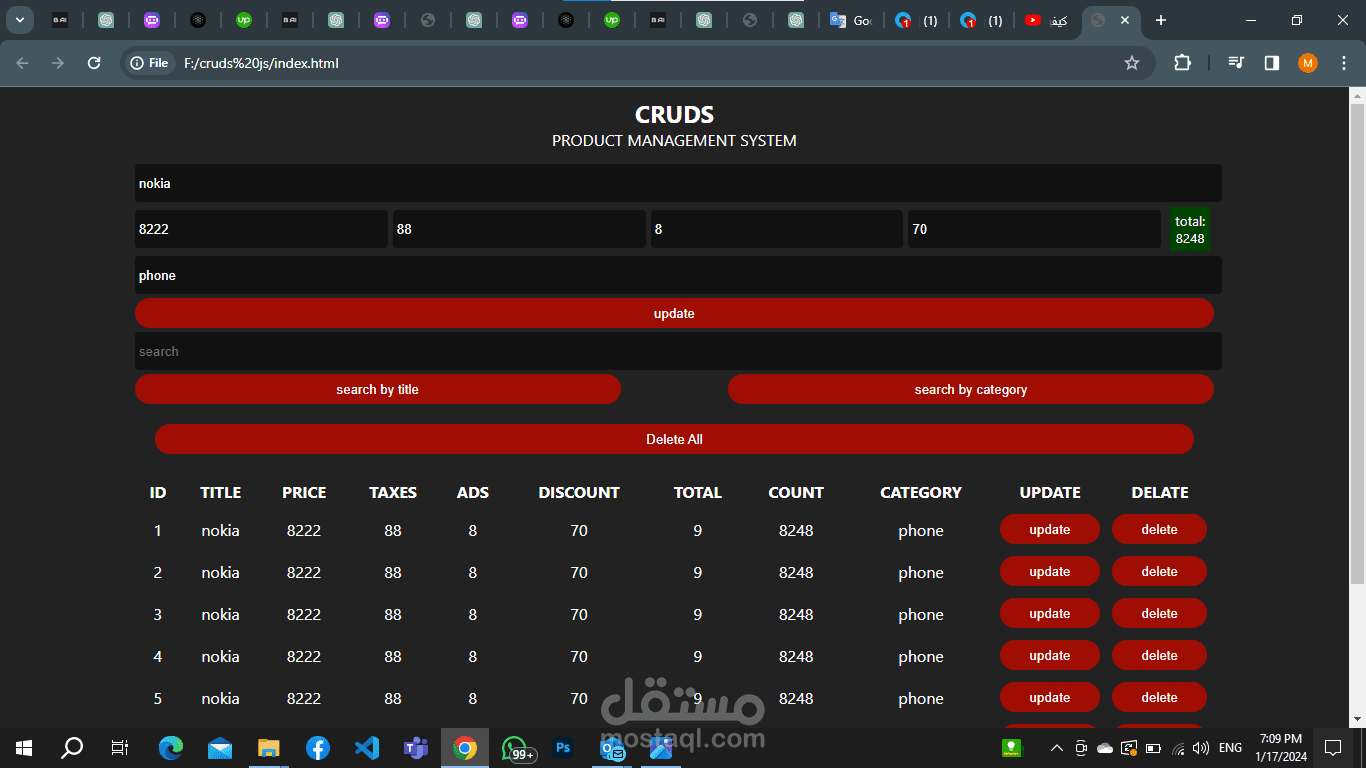Click the address bar URL text
The image size is (1366, 768).
261,63
